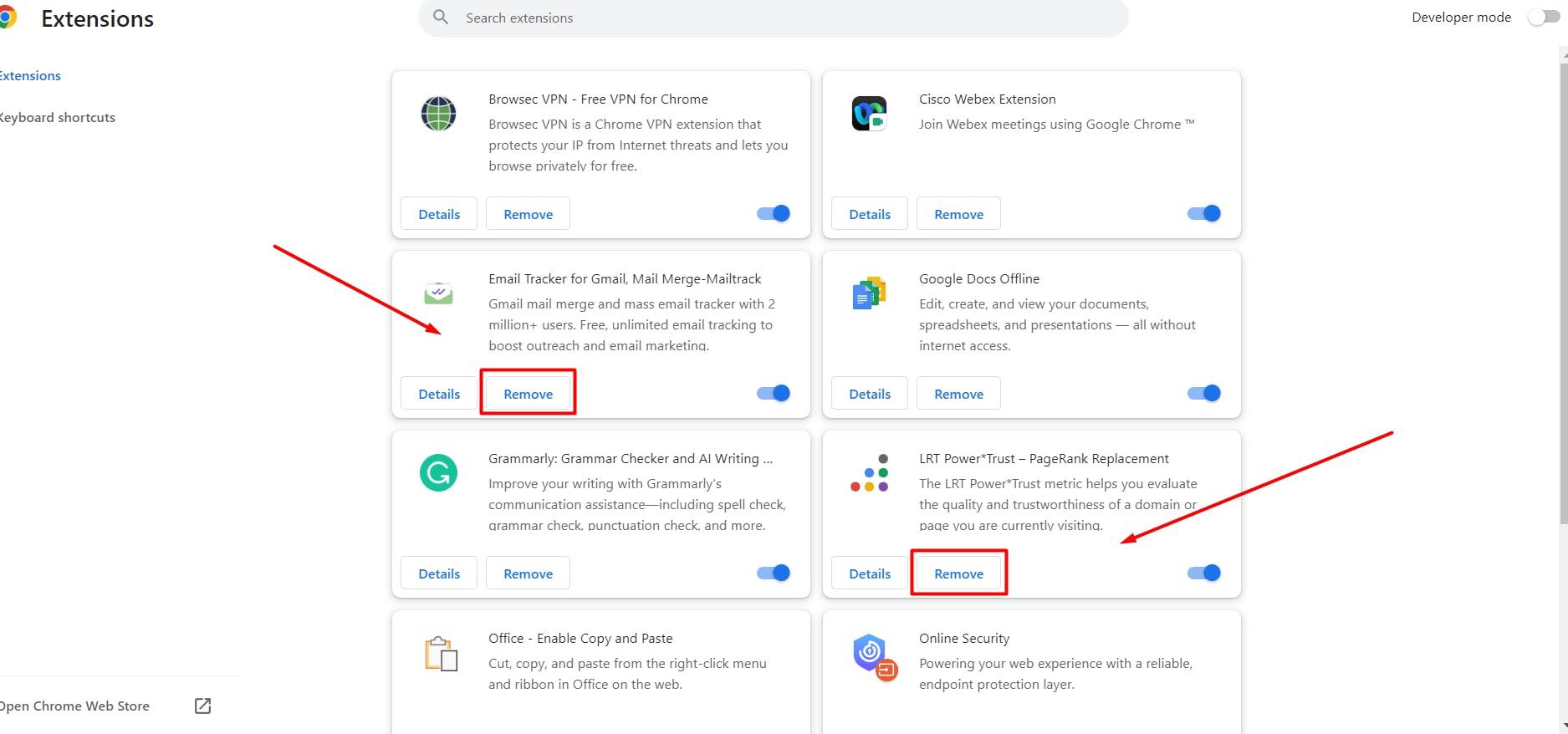Click the page vertical scrollbar
1568x734 pixels.
tap(1563, 293)
